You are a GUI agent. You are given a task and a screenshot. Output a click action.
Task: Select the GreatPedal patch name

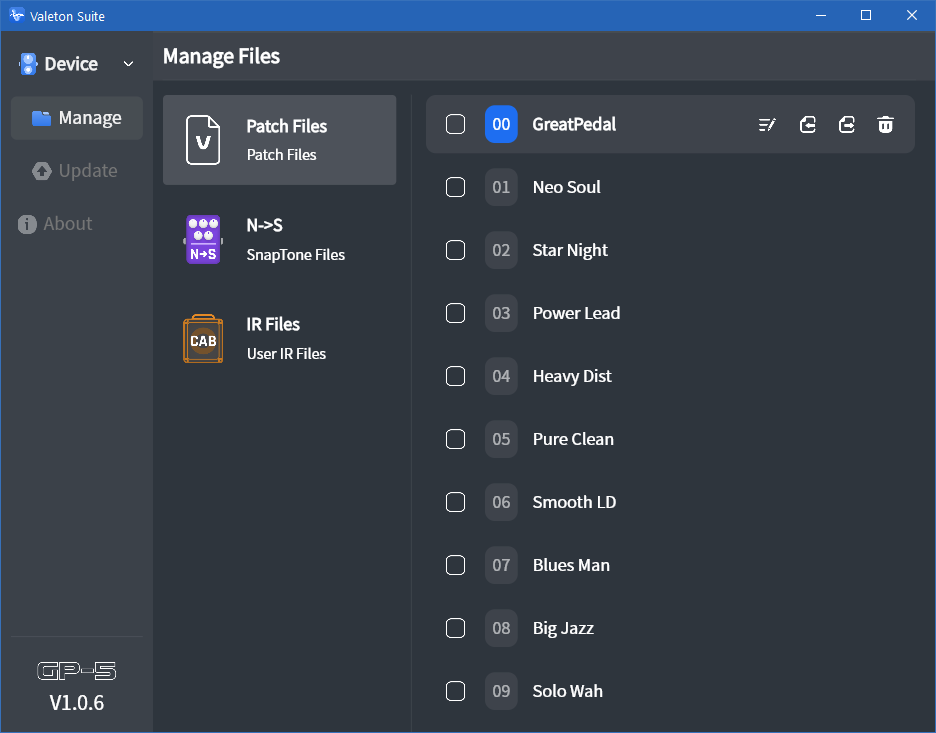574,124
